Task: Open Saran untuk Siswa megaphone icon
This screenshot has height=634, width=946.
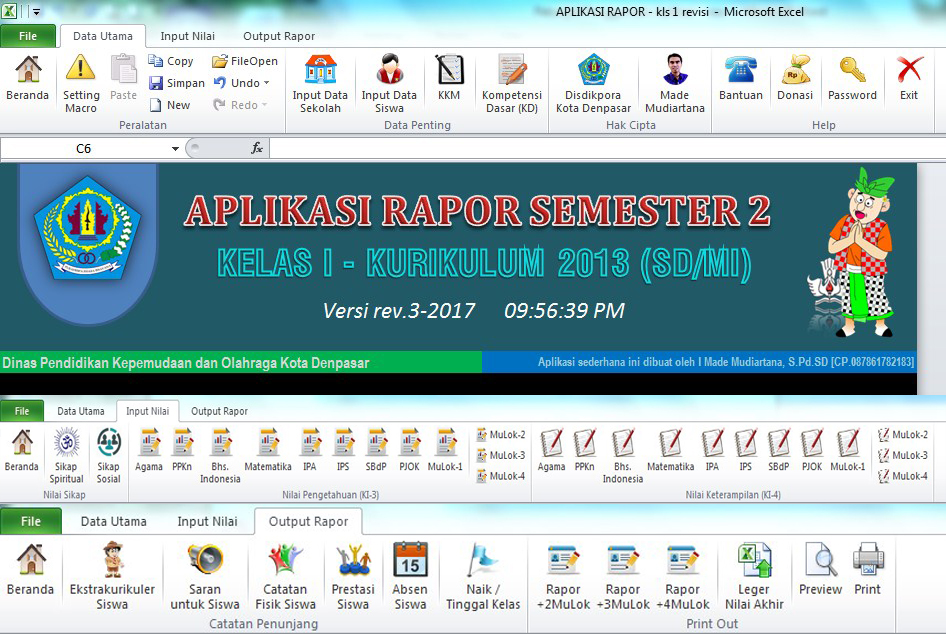Action: [x=205, y=559]
